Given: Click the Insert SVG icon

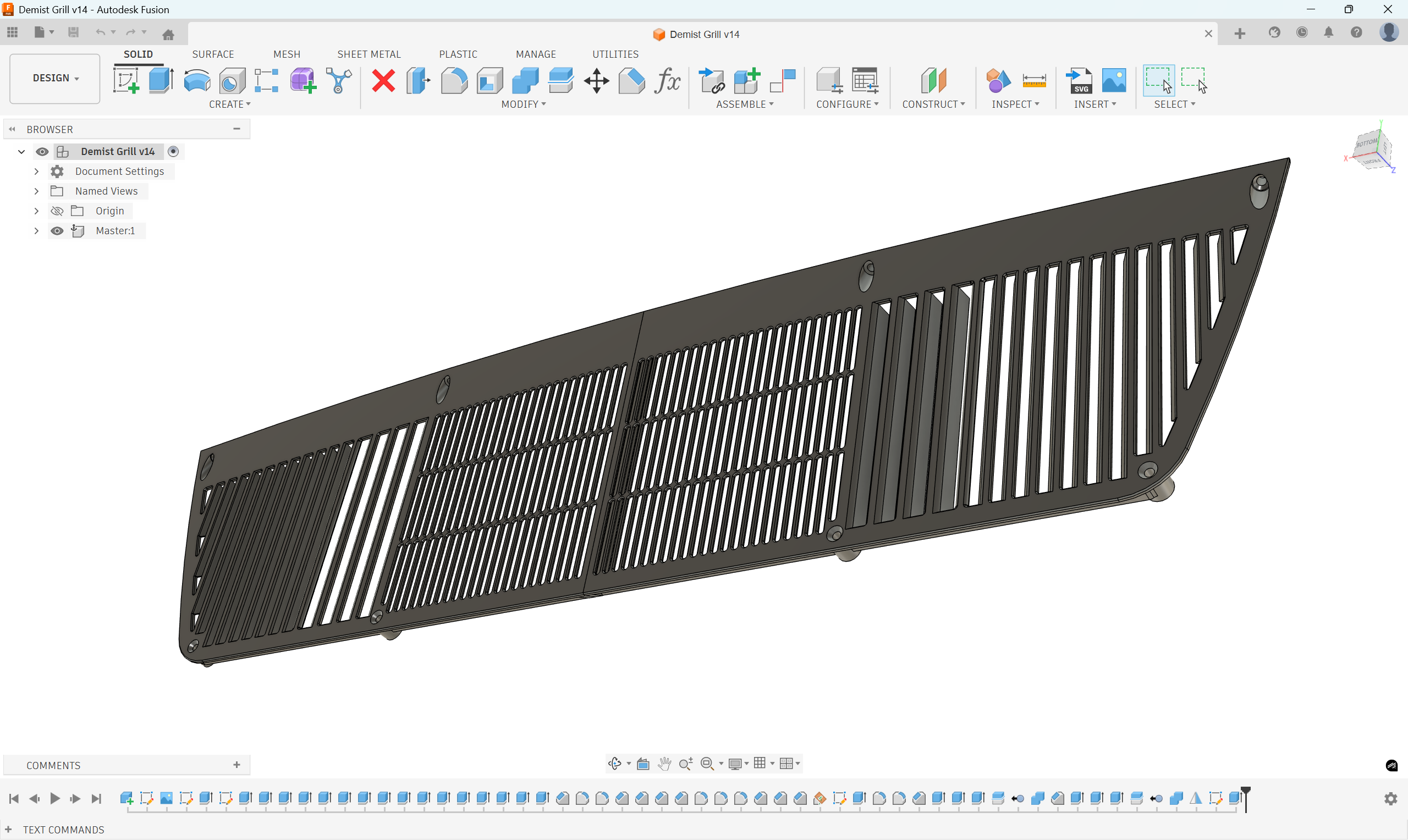Looking at the screenshot, I should pyautogui.click(x=1079, y=81).
